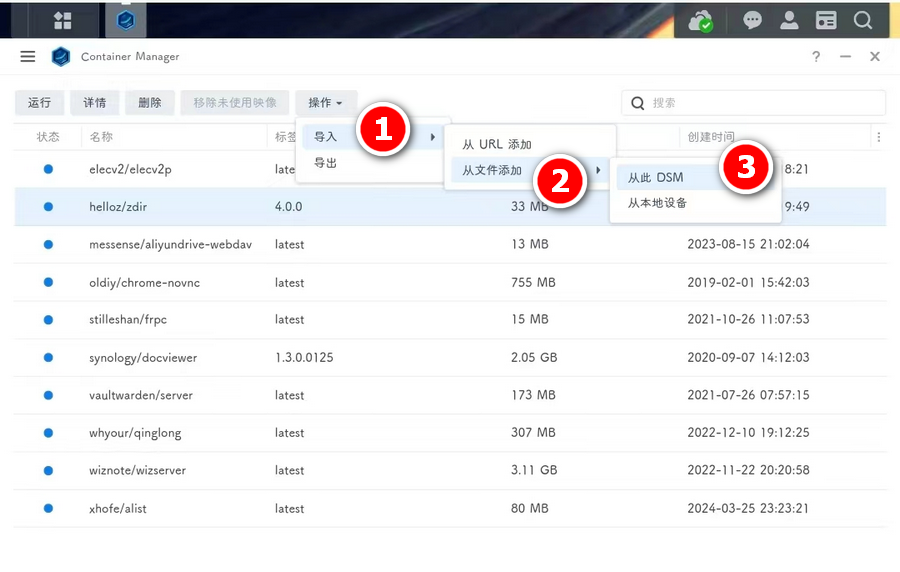Select the elecv2/elecv2p image name
Screen dimensions: 900x572
130,169
